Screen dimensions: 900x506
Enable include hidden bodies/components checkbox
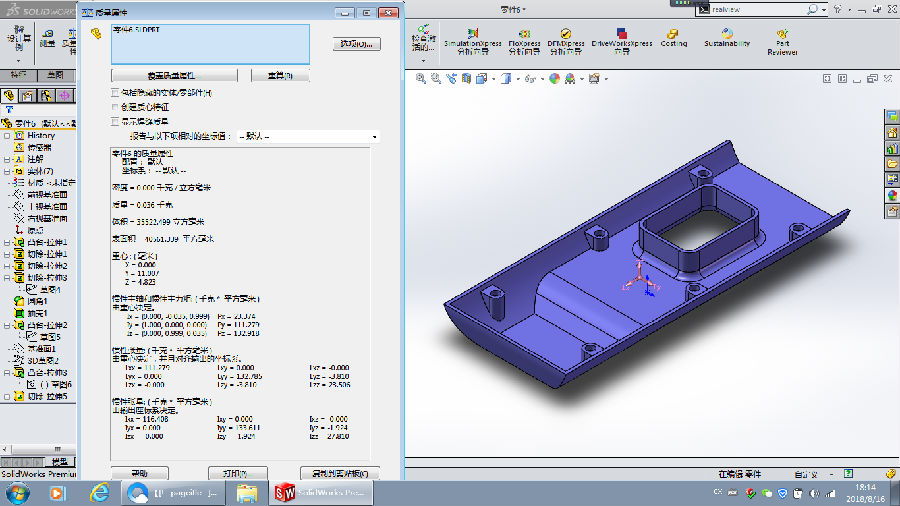point(114,92)
